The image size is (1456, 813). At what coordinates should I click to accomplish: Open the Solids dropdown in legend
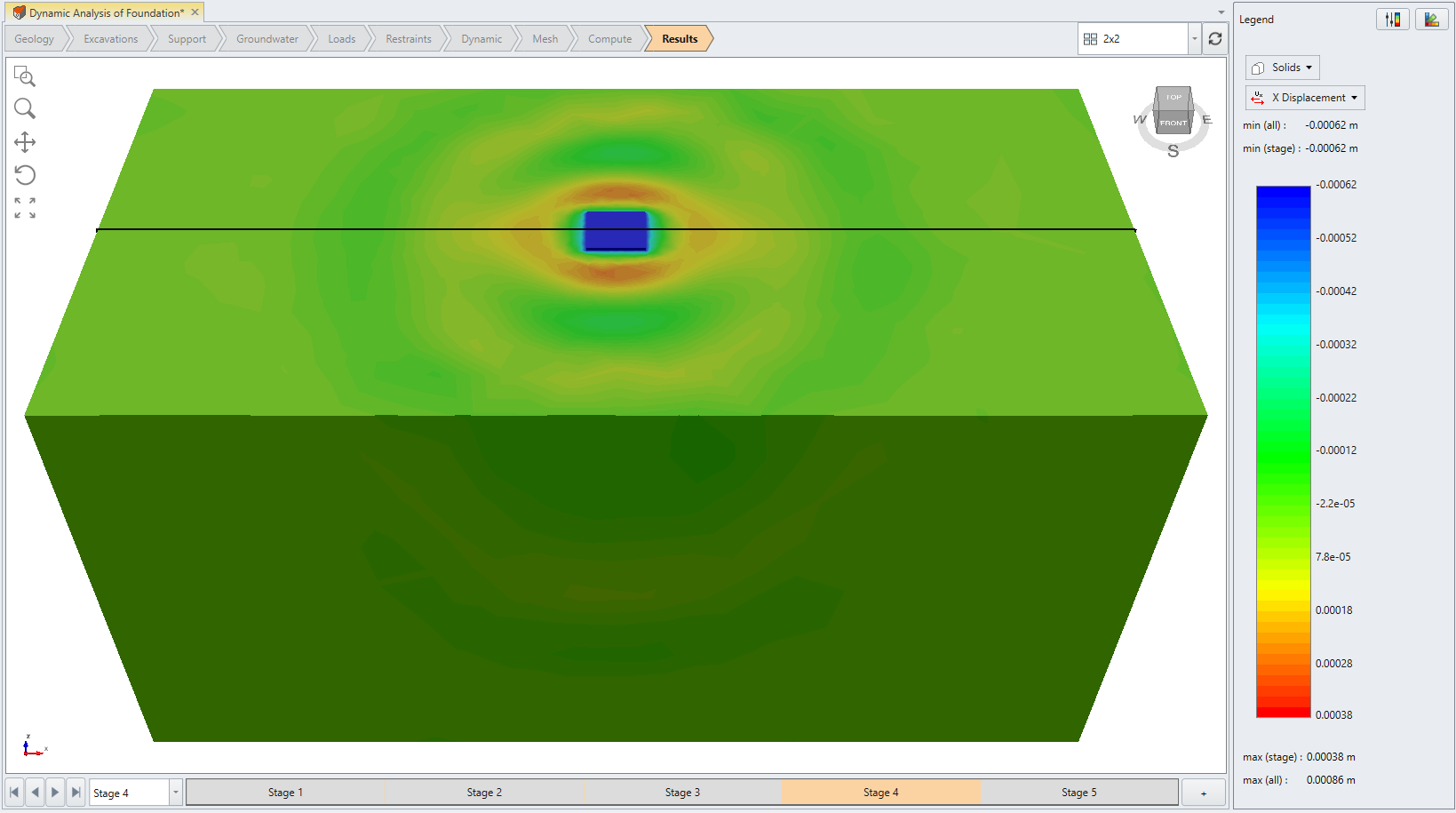(1282, 68)
